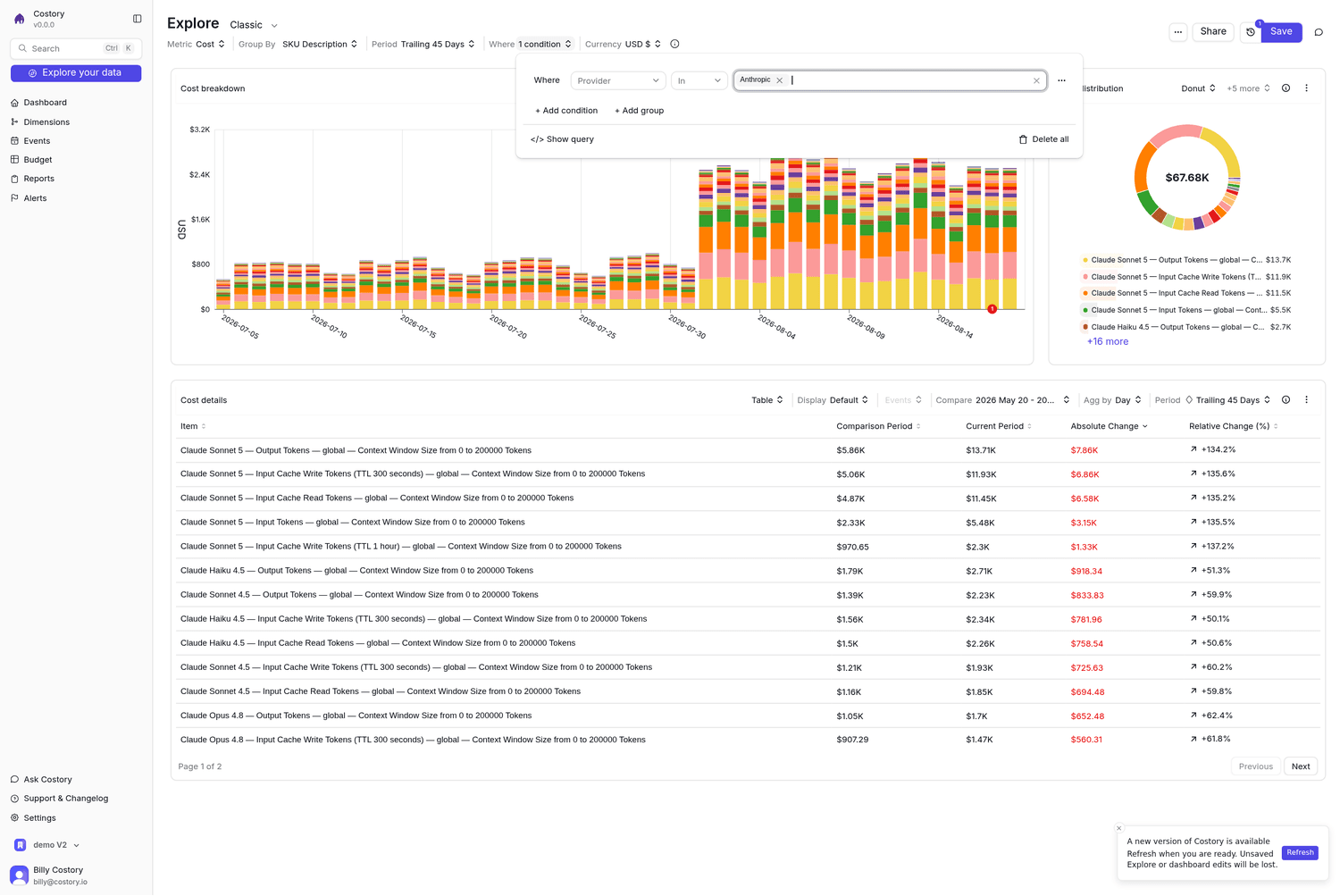Change Group By SKU Description
The width and height of the screenshot is (1340, 896).
point(320,44)
